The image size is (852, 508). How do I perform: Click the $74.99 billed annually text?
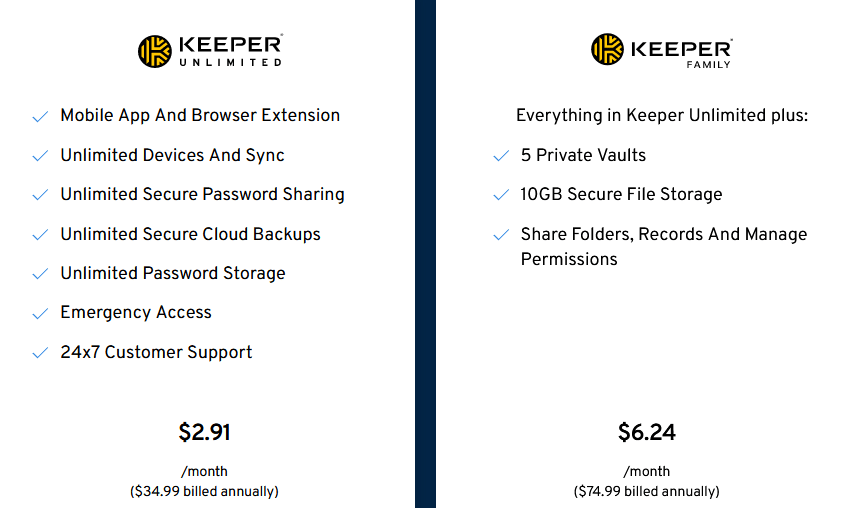pos(647,492)
